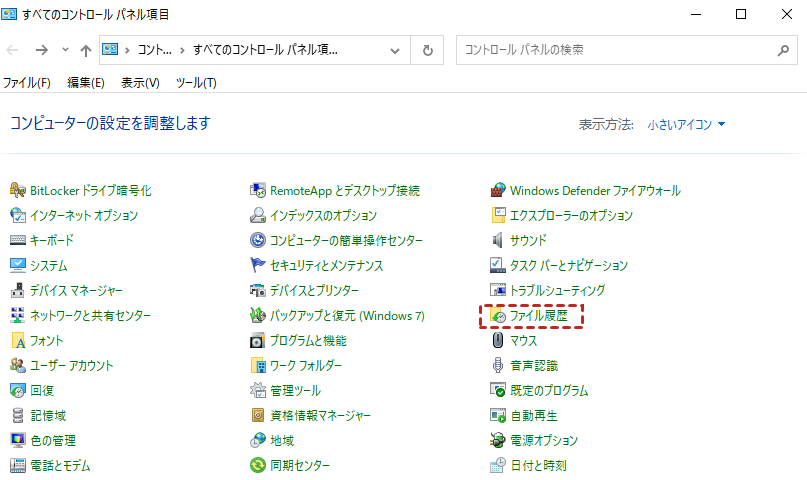Open the 編集(E) menu
807x480 pixels.
(x=86, y=83)
